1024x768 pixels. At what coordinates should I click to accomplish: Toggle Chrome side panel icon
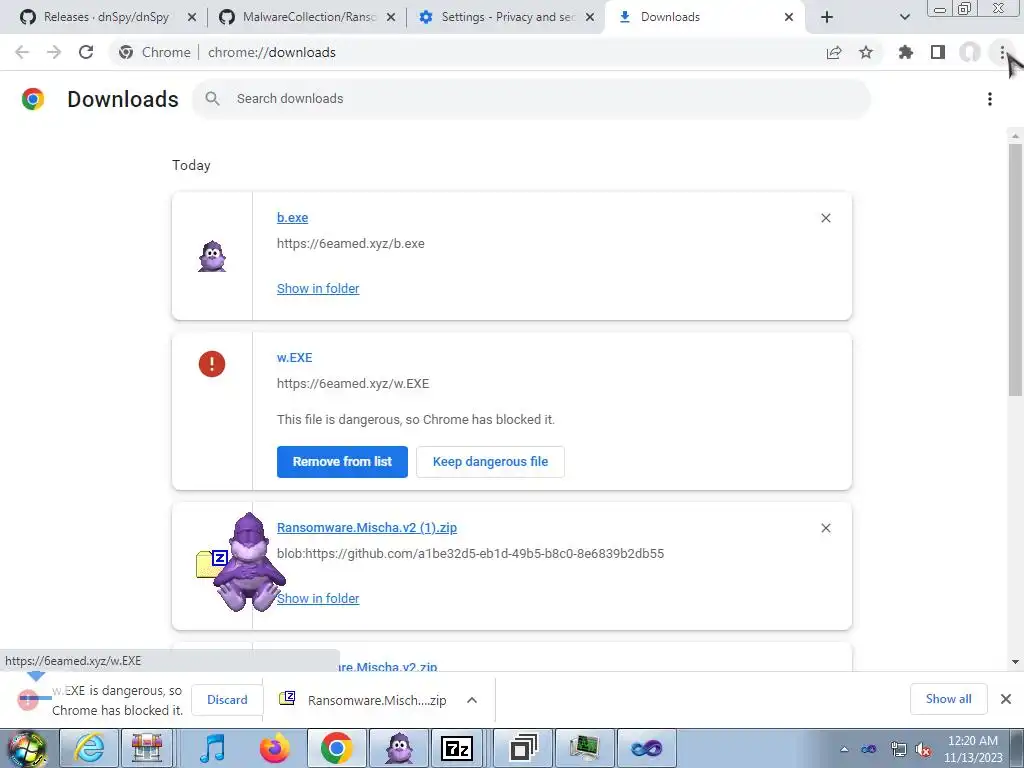[x=938, y=52]
